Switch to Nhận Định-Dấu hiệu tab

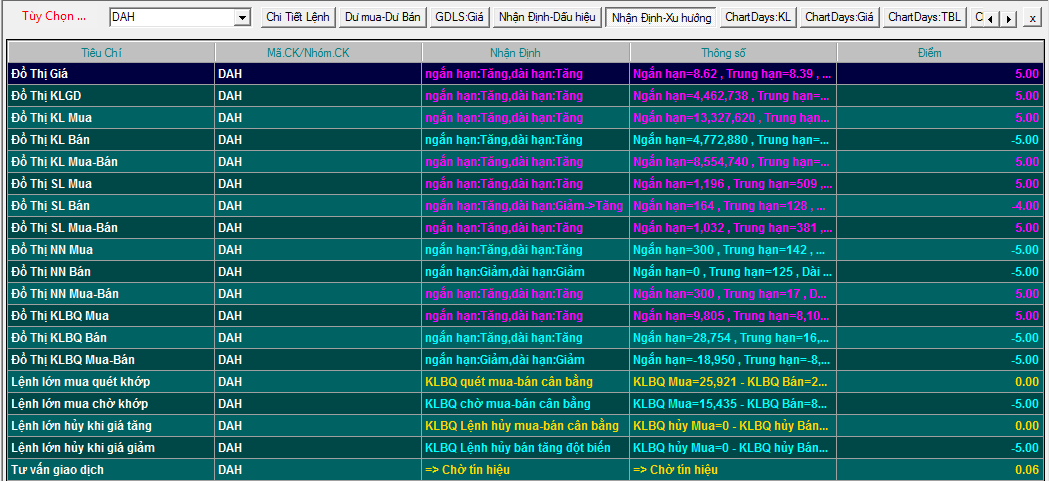click(547, 17)
